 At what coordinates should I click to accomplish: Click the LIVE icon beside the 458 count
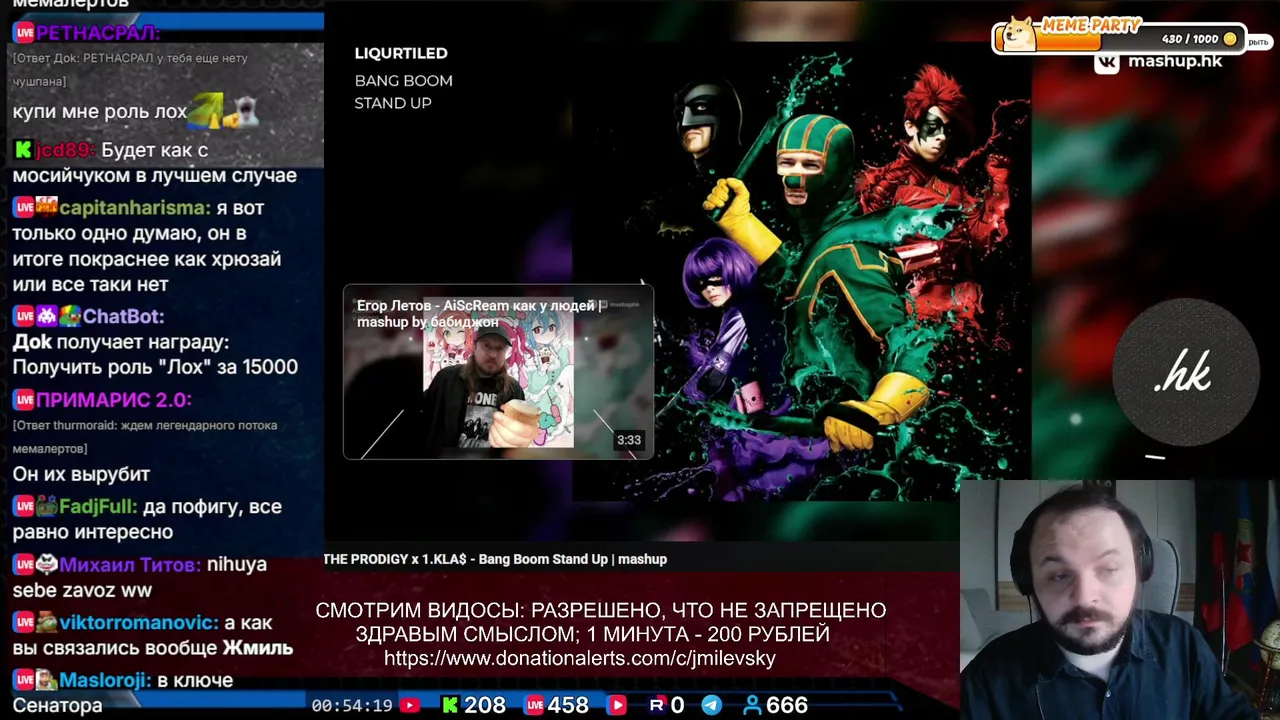[x=535, y=705]
